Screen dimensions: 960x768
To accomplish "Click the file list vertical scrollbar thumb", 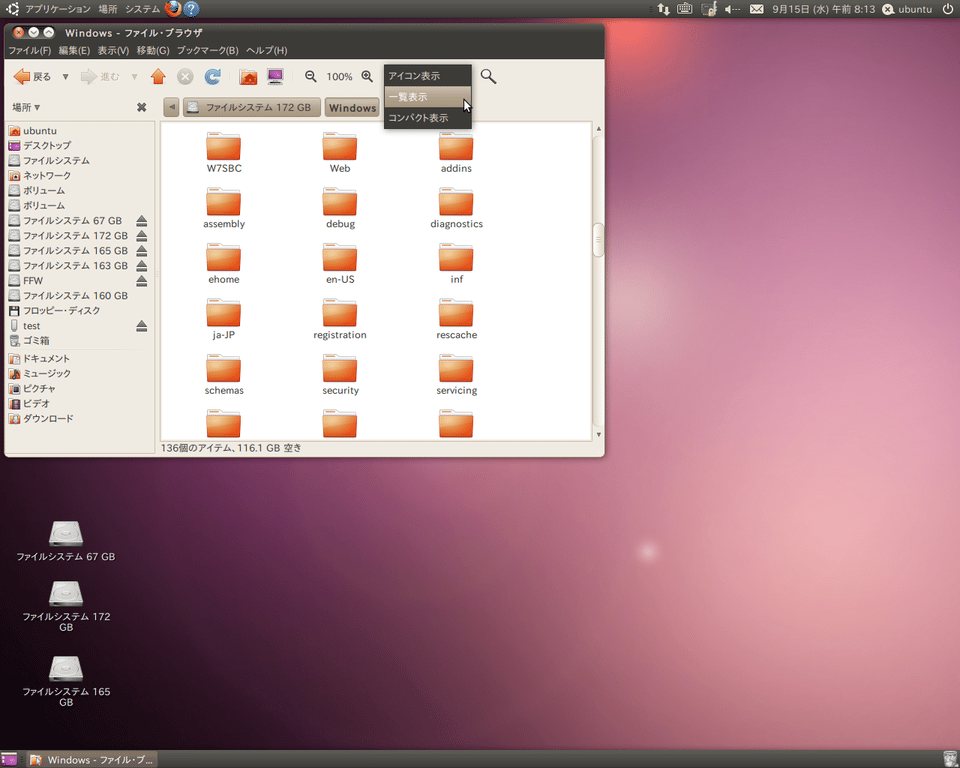I will [x=598, y=239].
